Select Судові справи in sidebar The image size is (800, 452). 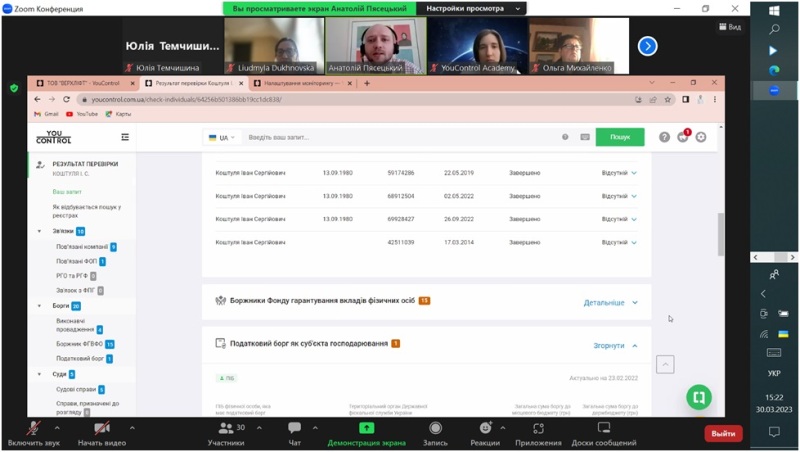(x=76, y=389)
